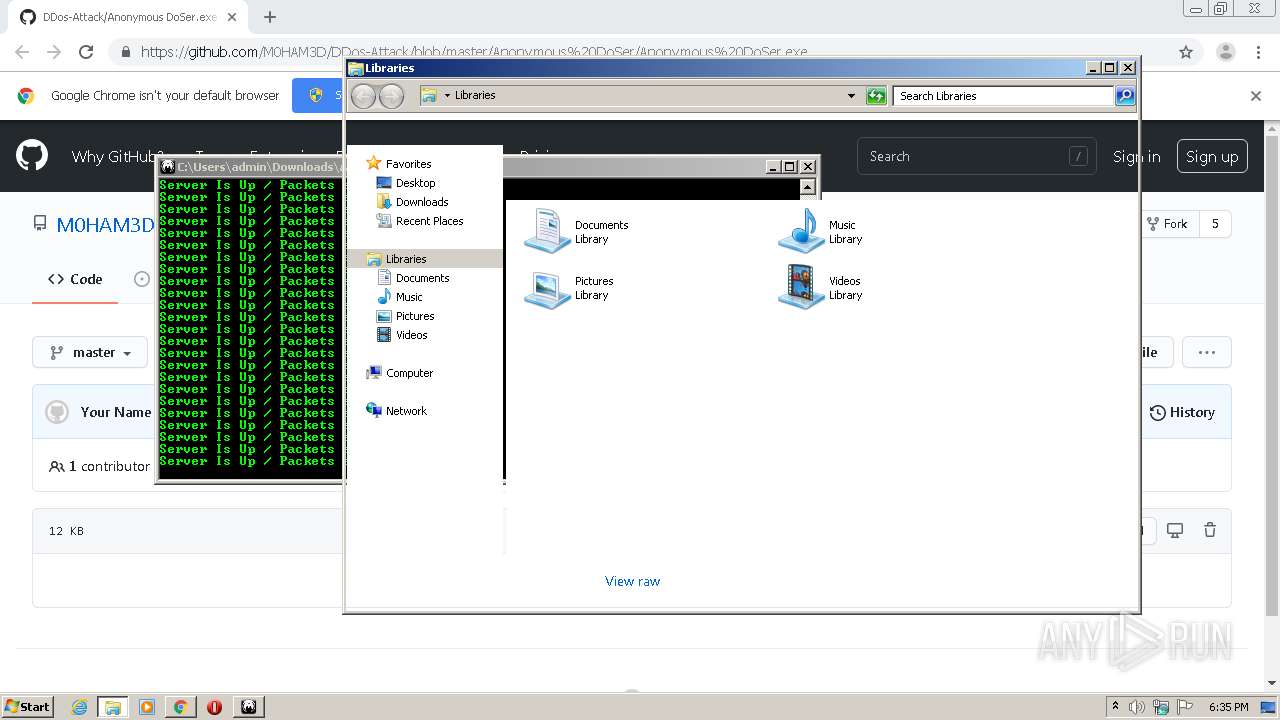Dismiss the default browser notification bar
1280x720 pixels.
(x=1256, y=96)
